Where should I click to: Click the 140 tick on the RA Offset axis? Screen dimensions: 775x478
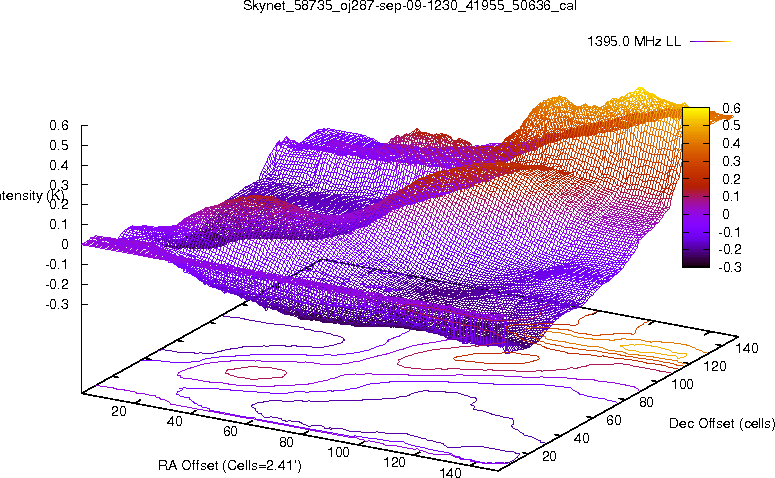[450, 473]
